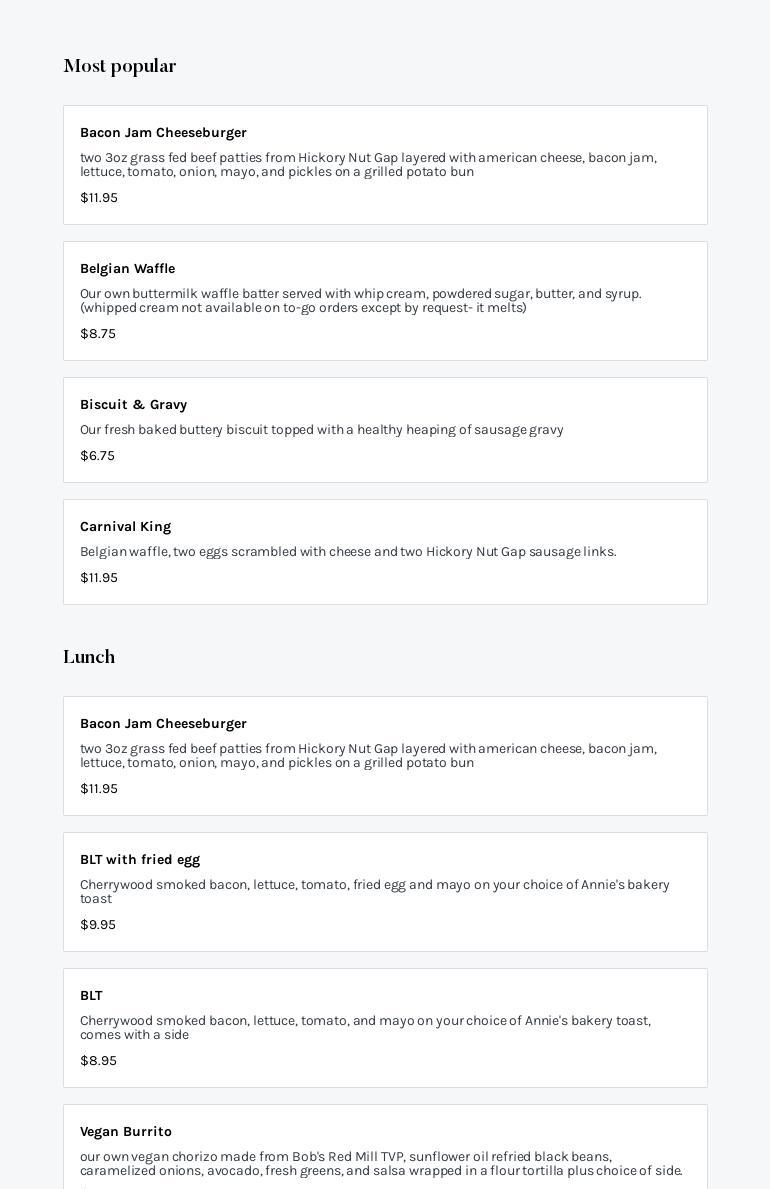Click the sausage gravy biscuit description
770x1189 pixels.
point(321,430)
